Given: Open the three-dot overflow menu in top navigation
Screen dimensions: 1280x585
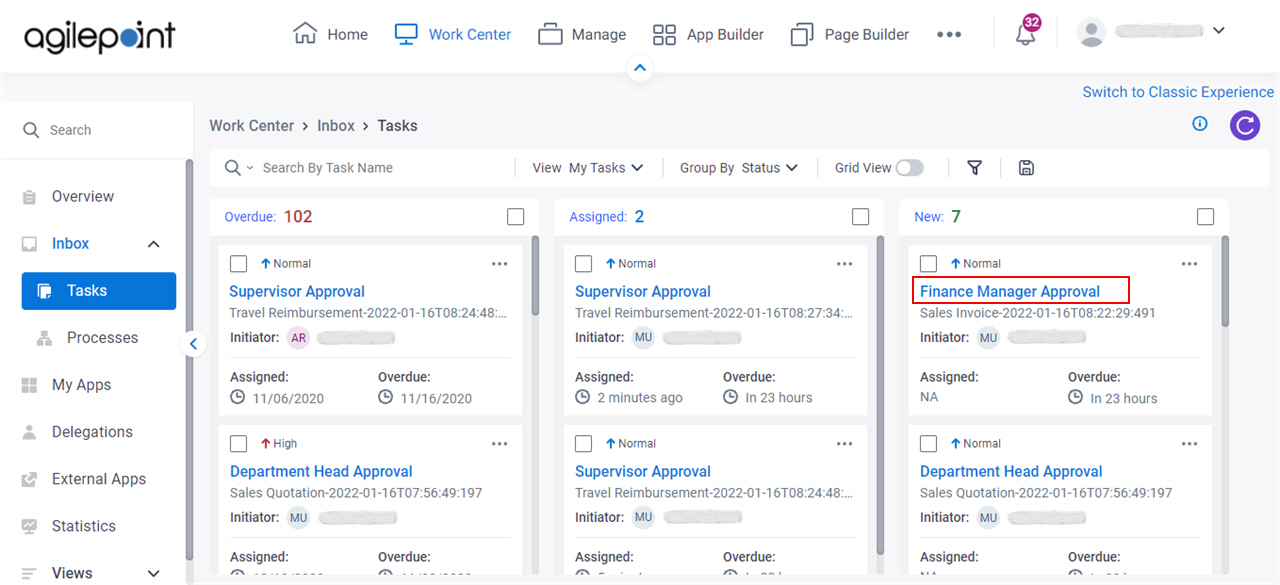Looking at the screenshot, I should (949, 34).
